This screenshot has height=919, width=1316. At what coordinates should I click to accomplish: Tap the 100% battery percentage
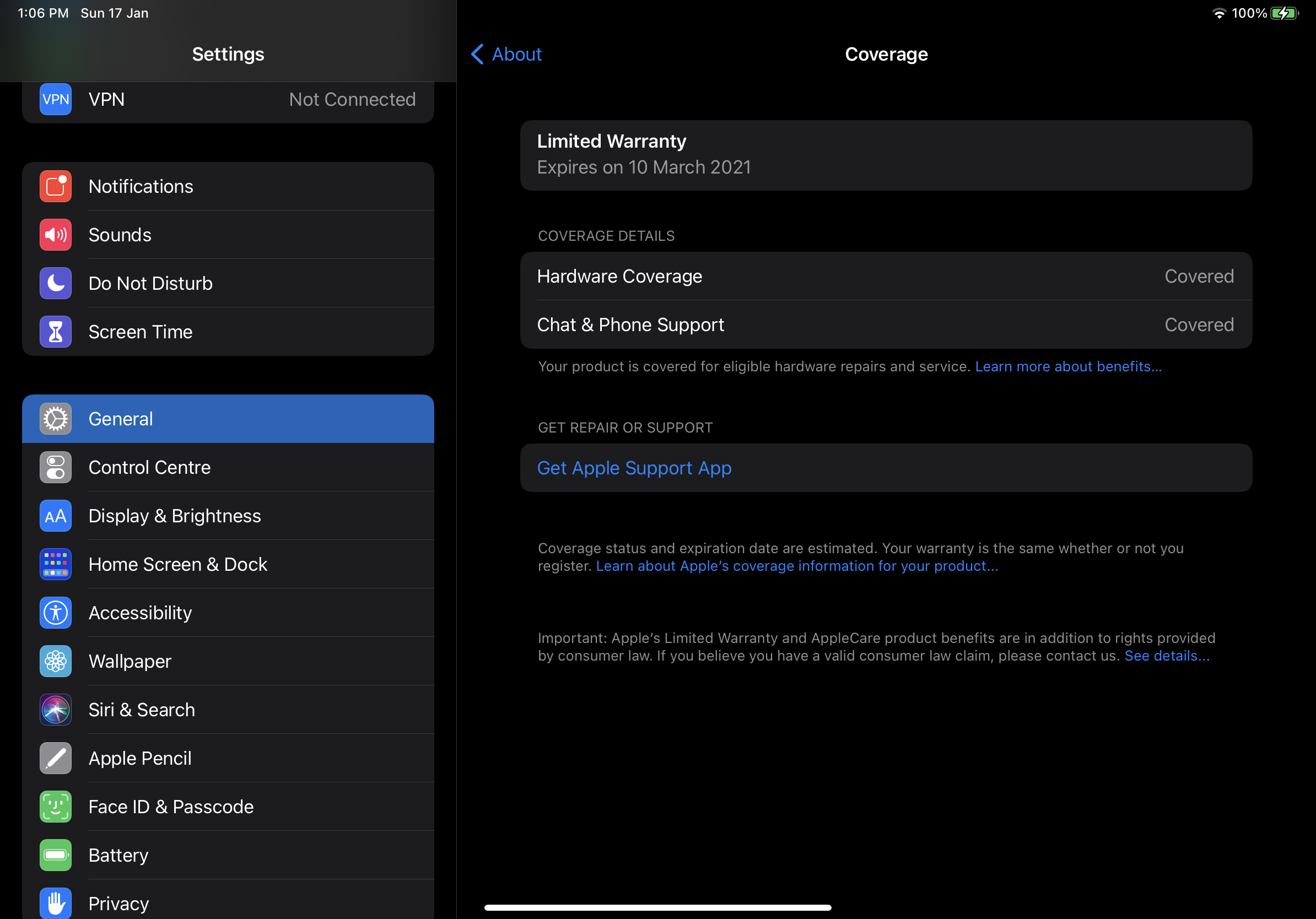[x=1249, y=13]
